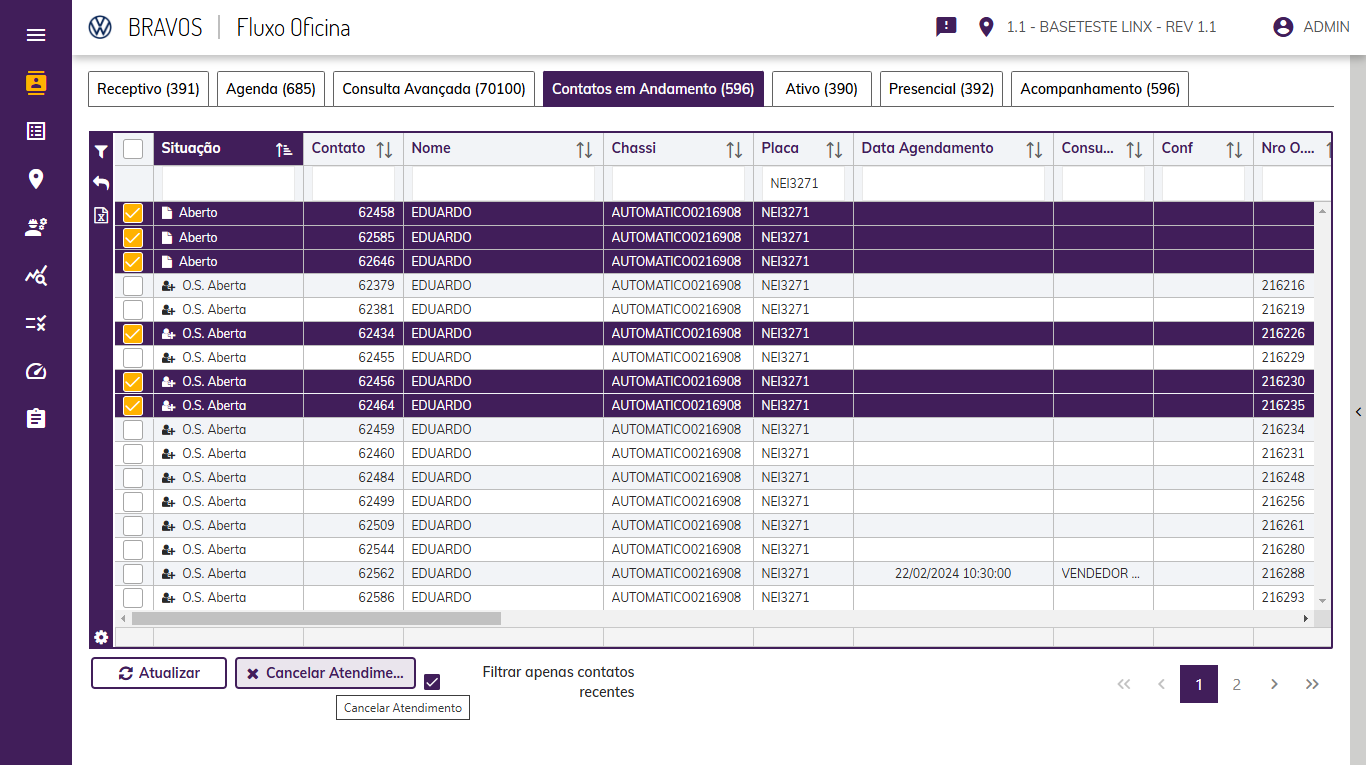
Task: Click the undo arrow icon beside the grid
Action: click(101, 183)
